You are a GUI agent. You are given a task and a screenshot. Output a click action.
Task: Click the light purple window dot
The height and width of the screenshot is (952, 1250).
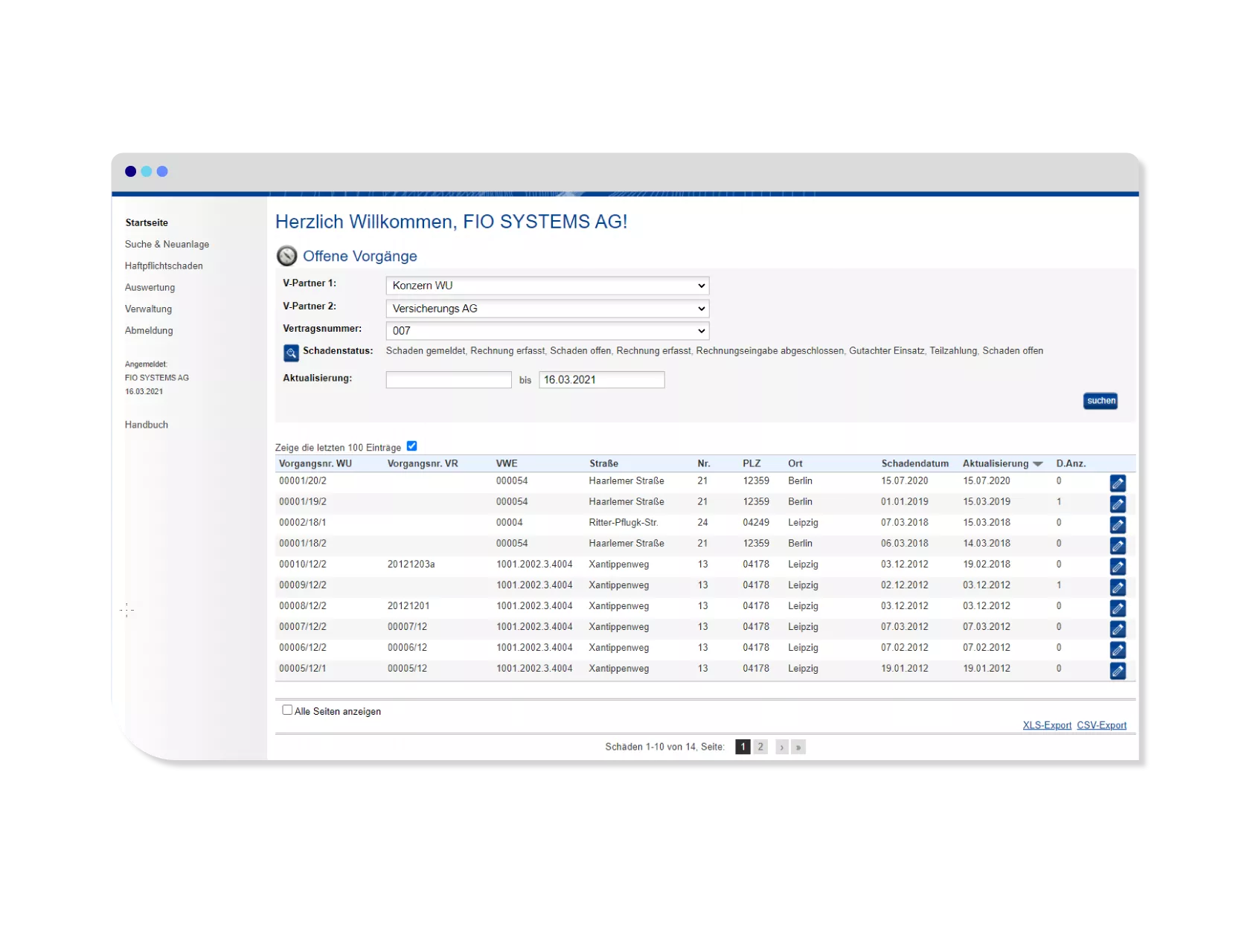click(162, 171)
